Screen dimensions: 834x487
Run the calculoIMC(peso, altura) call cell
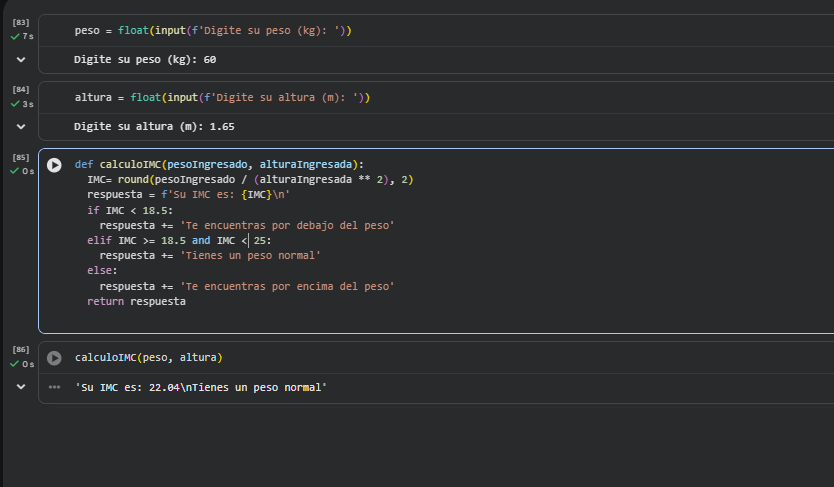[54, 358]
